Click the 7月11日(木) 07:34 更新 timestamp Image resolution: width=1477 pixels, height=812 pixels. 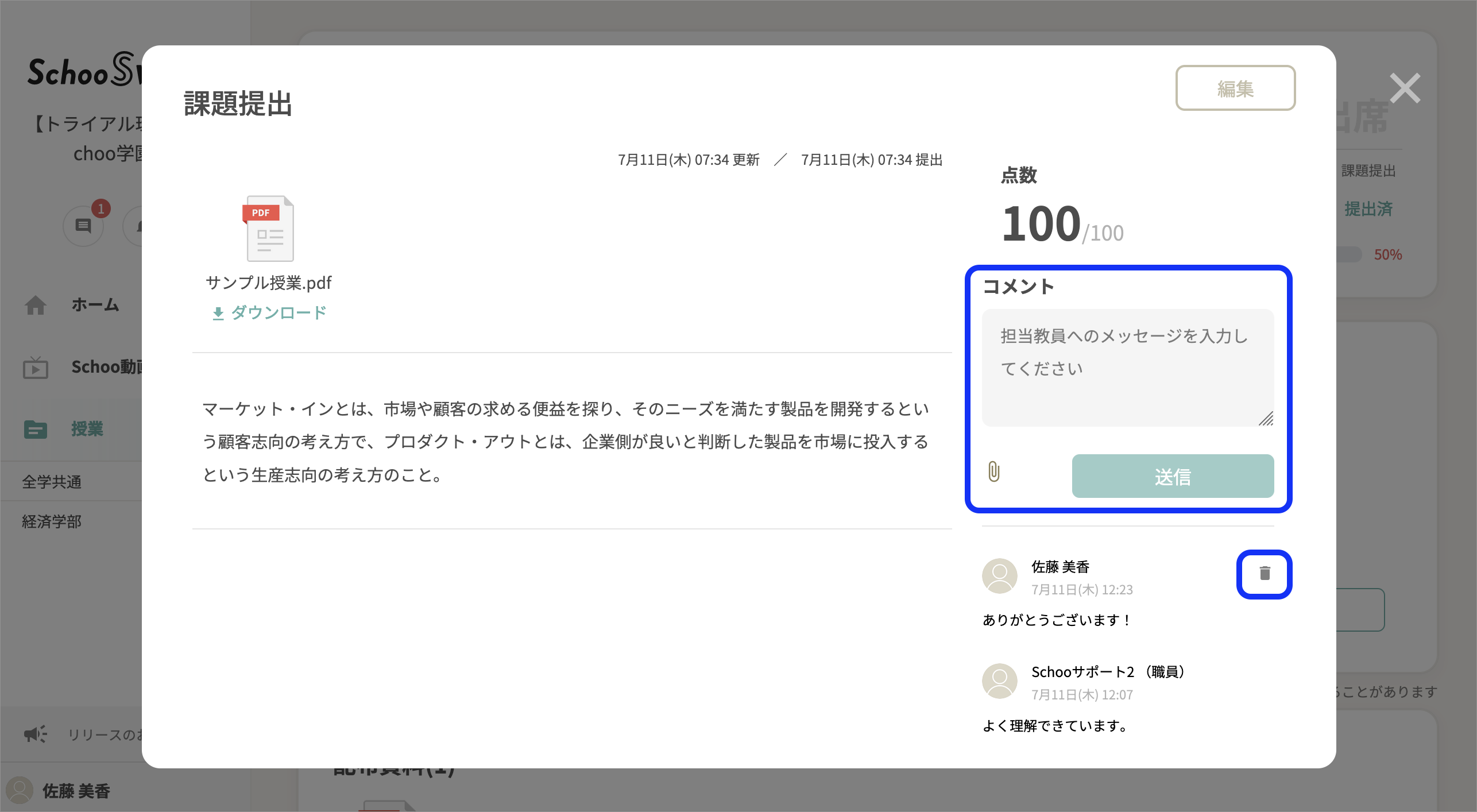click(689, 160)
